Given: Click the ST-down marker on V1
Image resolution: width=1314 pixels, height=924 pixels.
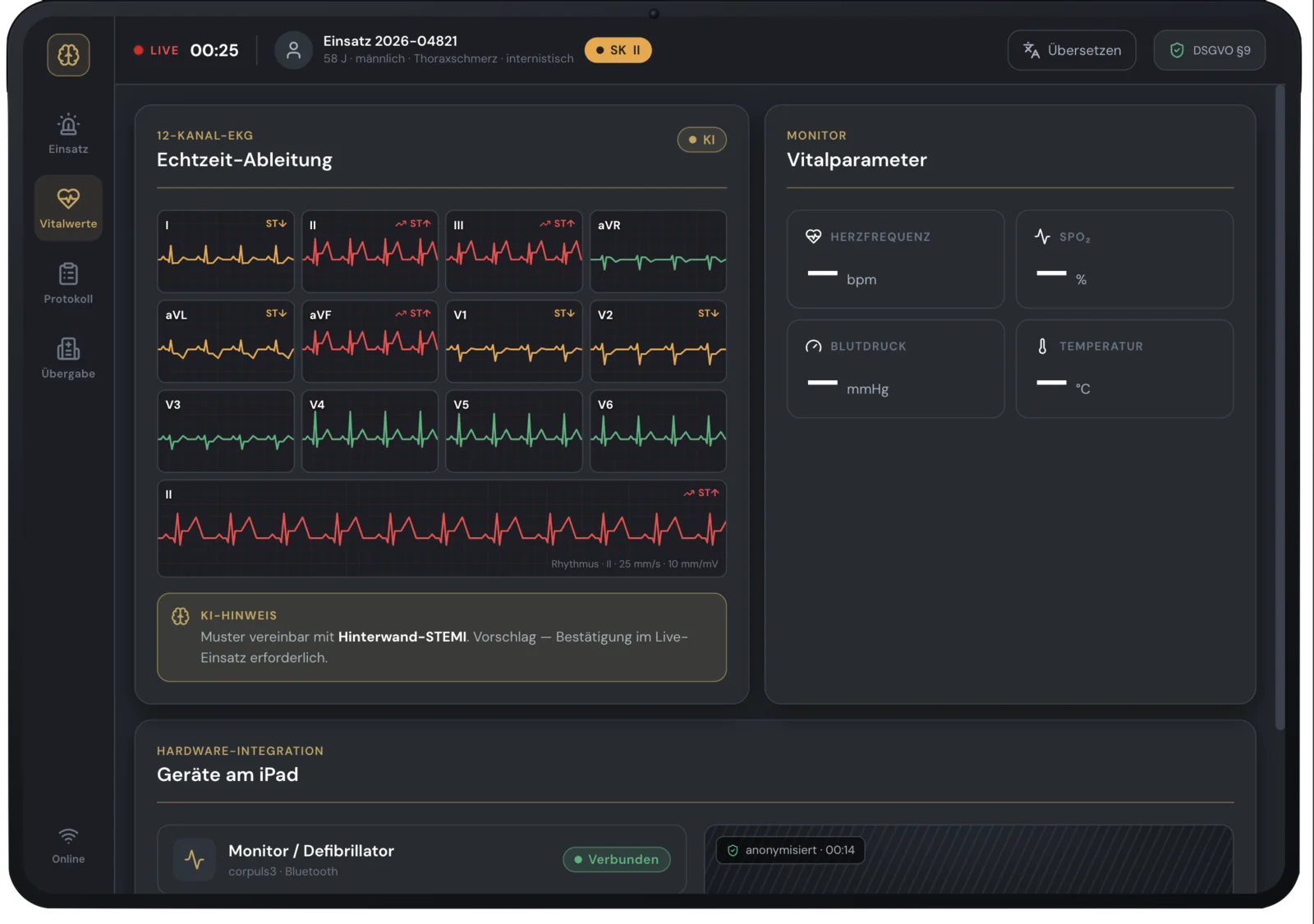Looking at the screenshot, I should (564, 313).
